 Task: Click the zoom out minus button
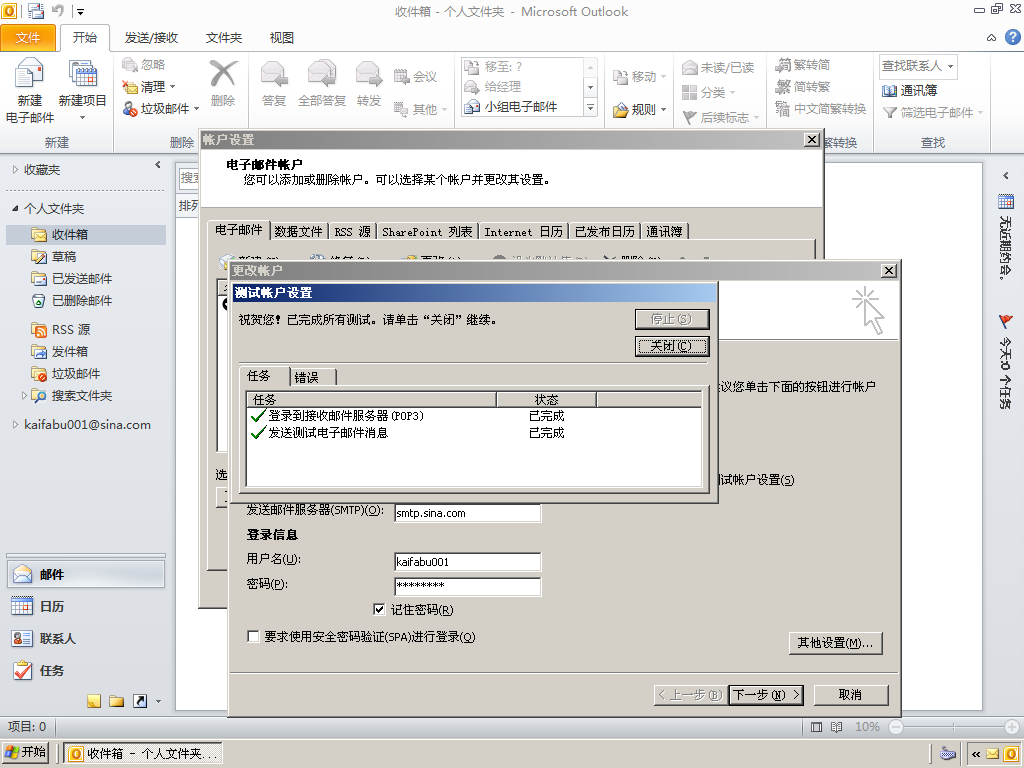(x=896, y=727)
